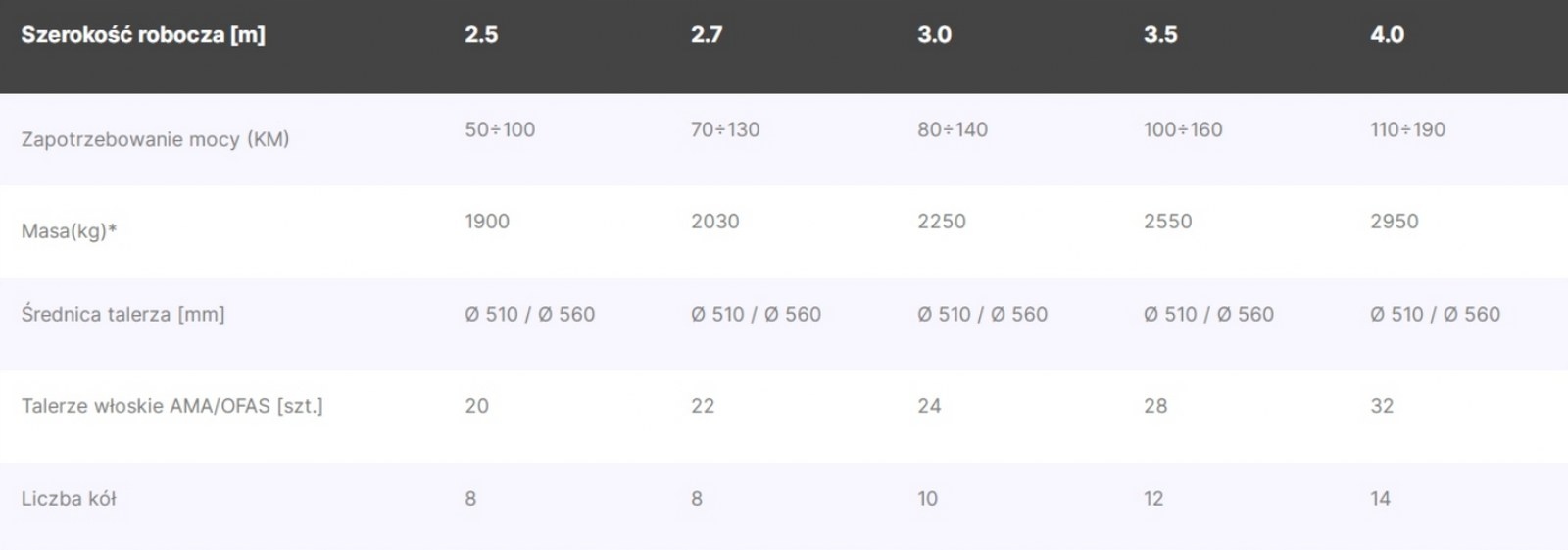
Task: Select the 2950 mass value
Action: point(1395,222)
